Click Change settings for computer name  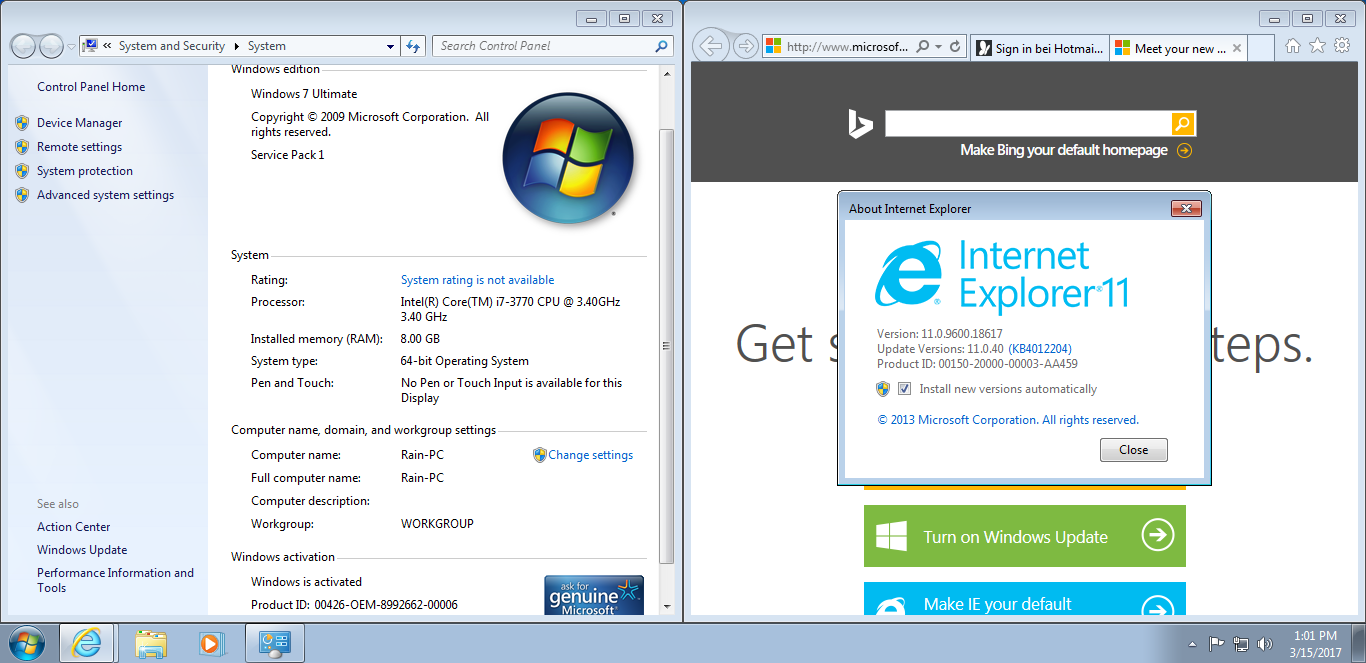pos(591,455)
